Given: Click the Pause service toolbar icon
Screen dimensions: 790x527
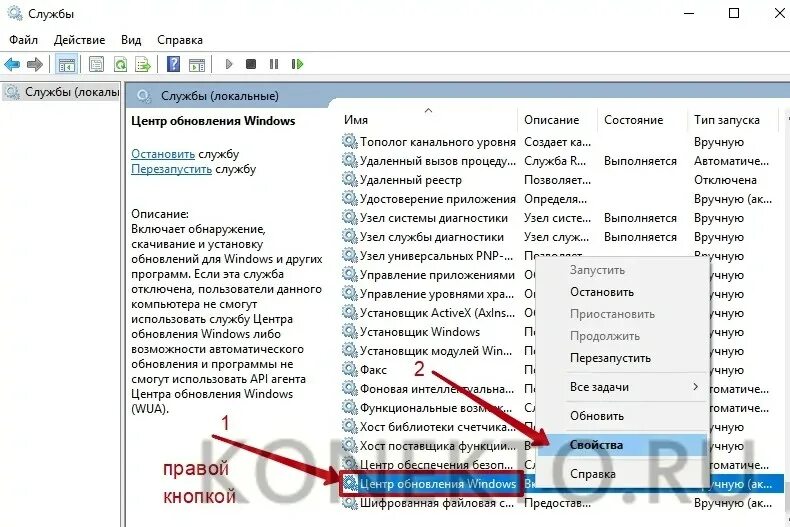Looking at the screenshot, I should click(x=274, y=64).
